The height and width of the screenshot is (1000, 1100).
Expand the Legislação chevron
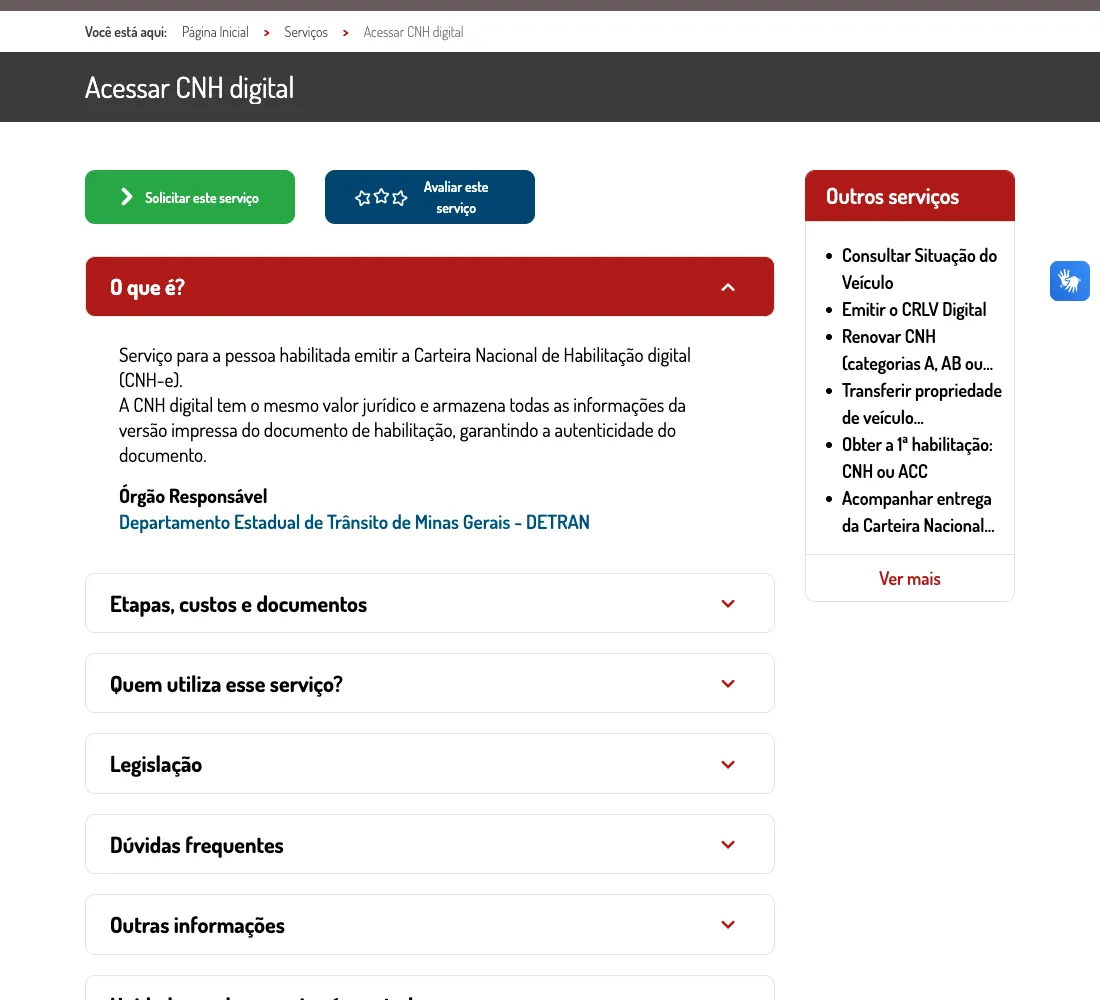click(728, 764)
